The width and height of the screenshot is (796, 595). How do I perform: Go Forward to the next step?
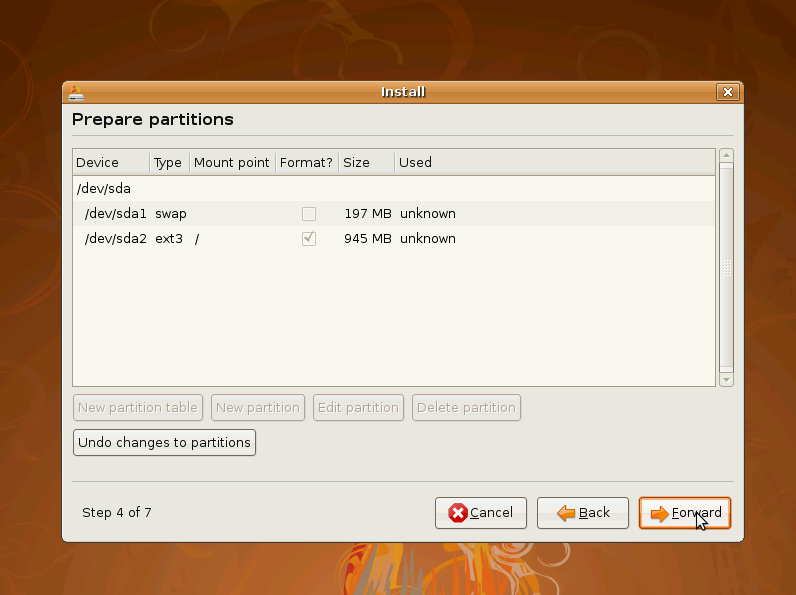point(685,513)
